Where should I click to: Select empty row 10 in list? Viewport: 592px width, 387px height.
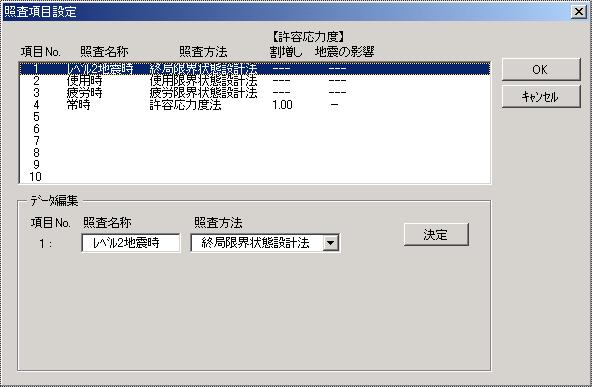coord(255,177)
